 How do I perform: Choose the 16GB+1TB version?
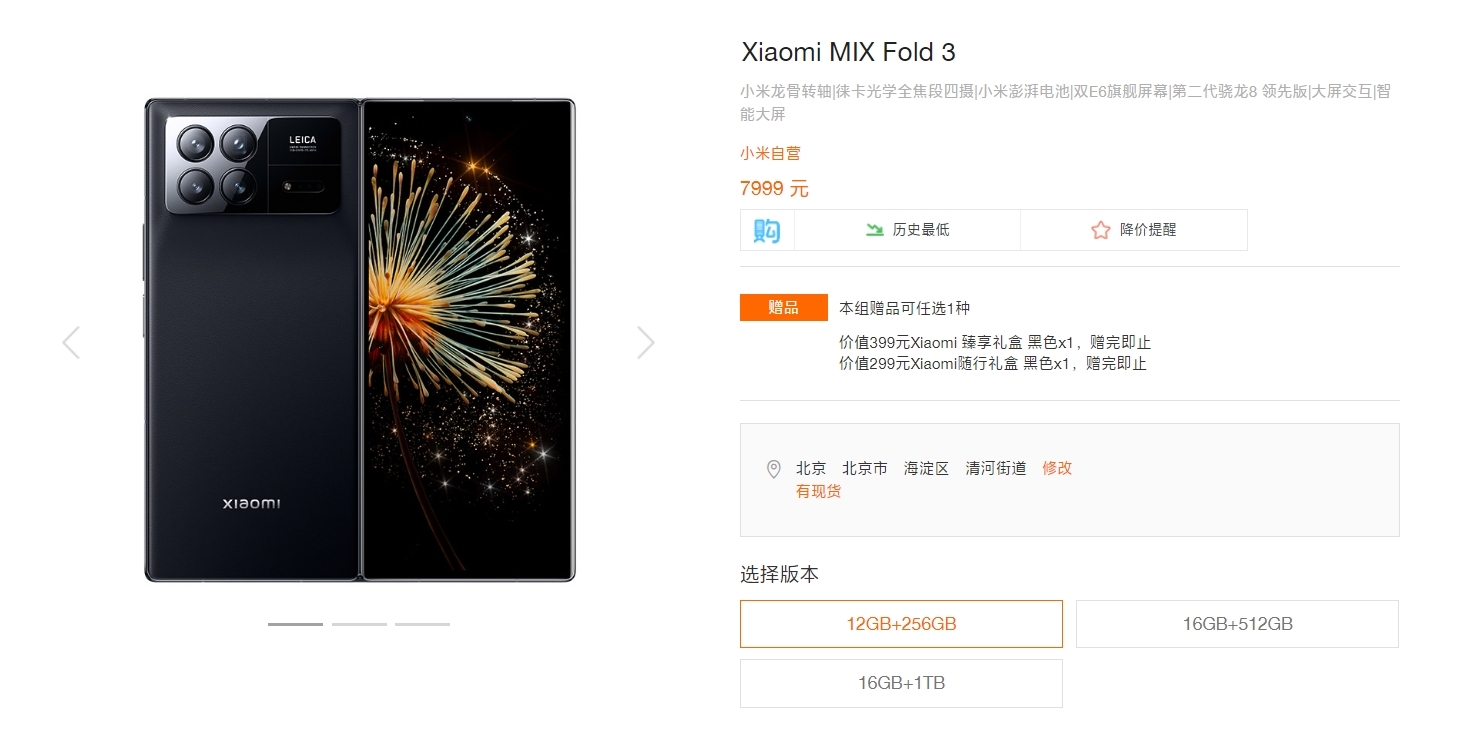[901, 683]
